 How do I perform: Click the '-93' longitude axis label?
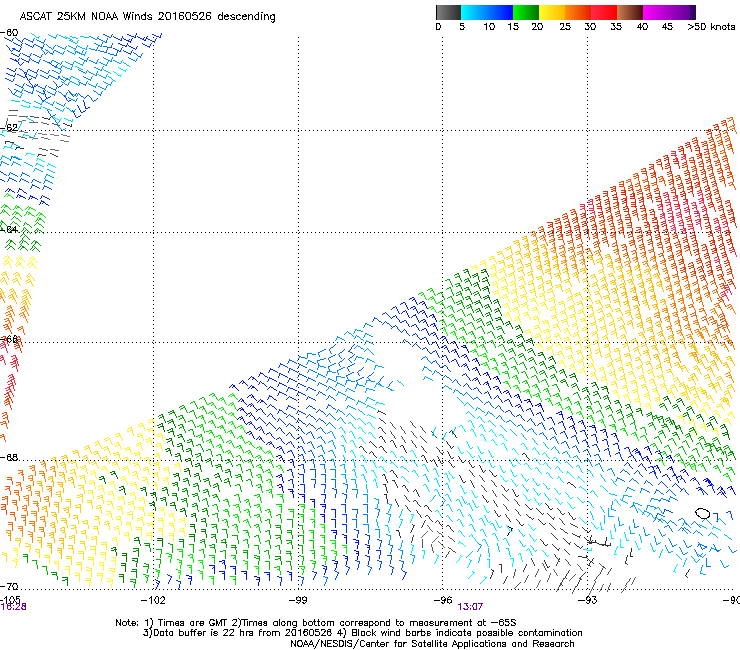588,600
